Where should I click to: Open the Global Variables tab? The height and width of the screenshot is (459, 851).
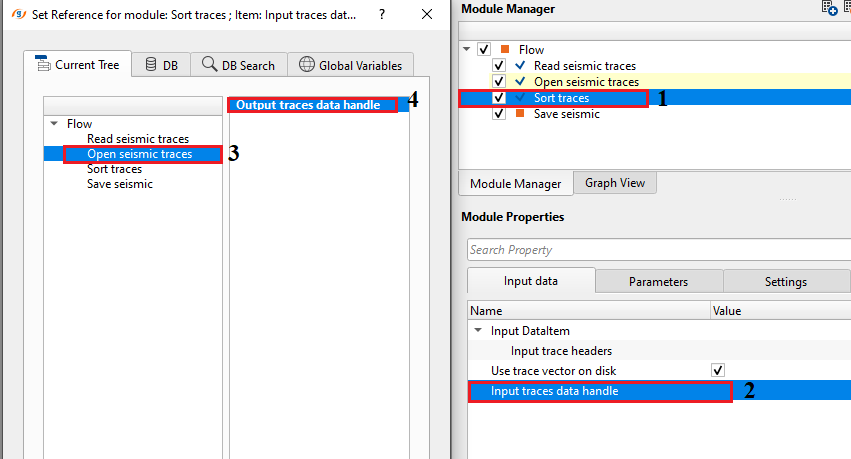[x=350, y=65]
